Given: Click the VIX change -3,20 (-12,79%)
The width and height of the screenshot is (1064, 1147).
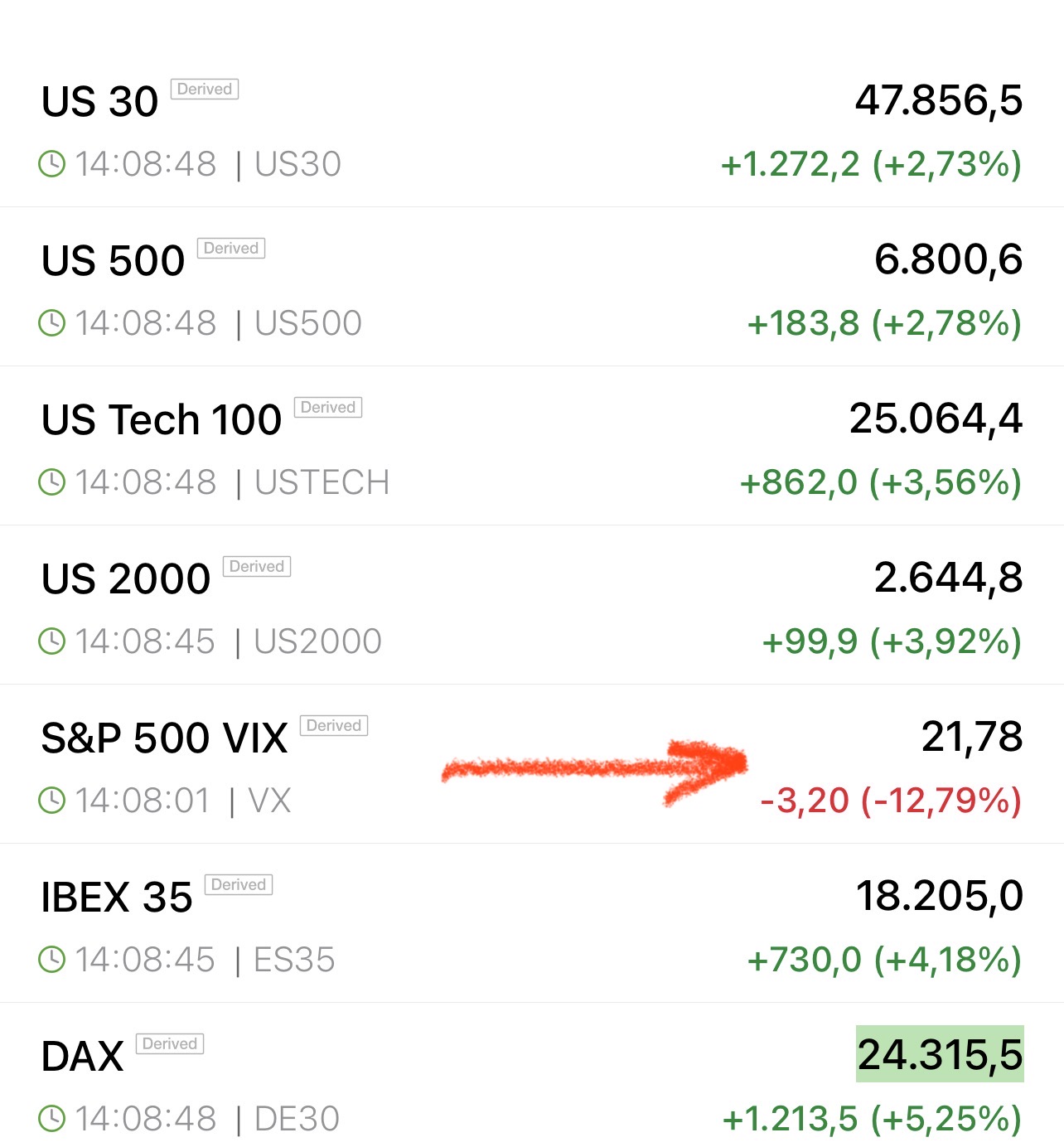Looking at the screenshot, I should pyautogui.click(x=891, y=801).
